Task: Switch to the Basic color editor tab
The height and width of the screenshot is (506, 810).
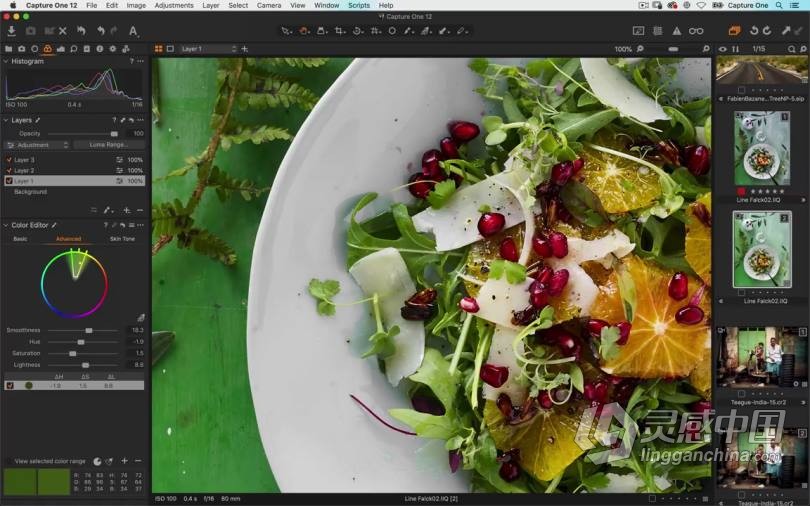Action: pyautogui.click(x=20, y=239)
